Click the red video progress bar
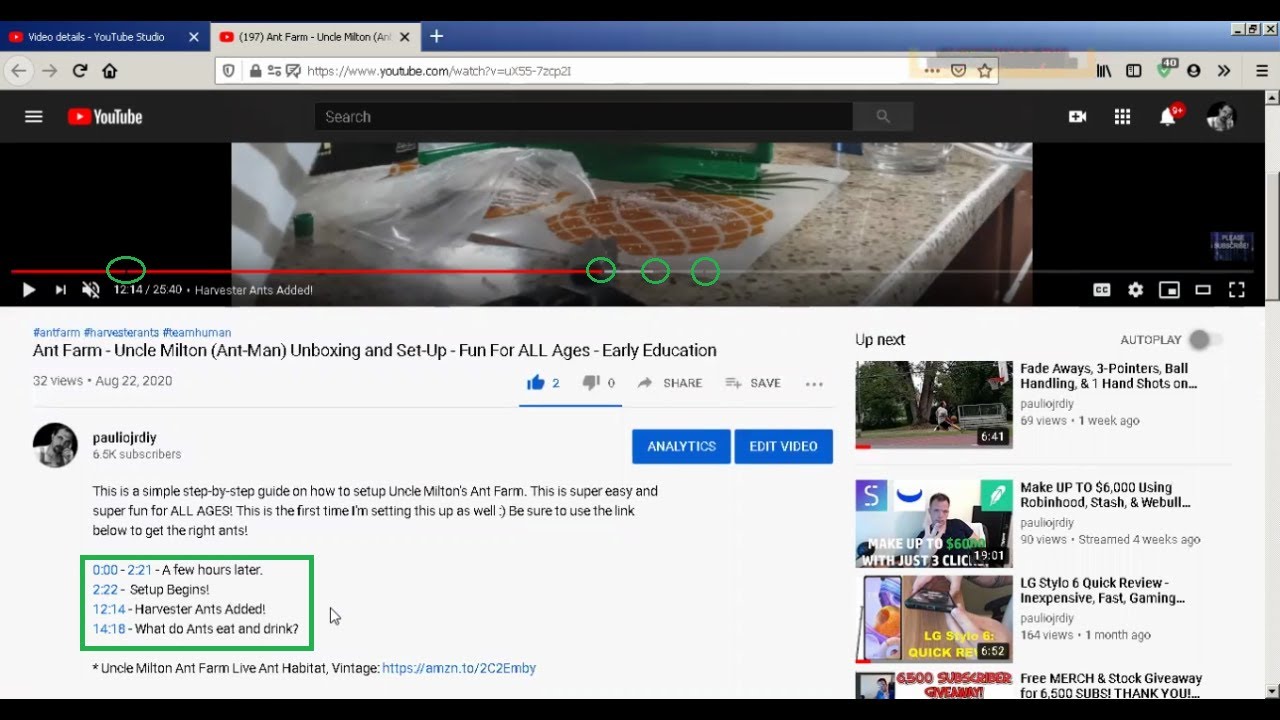 (x=305, y=271)
